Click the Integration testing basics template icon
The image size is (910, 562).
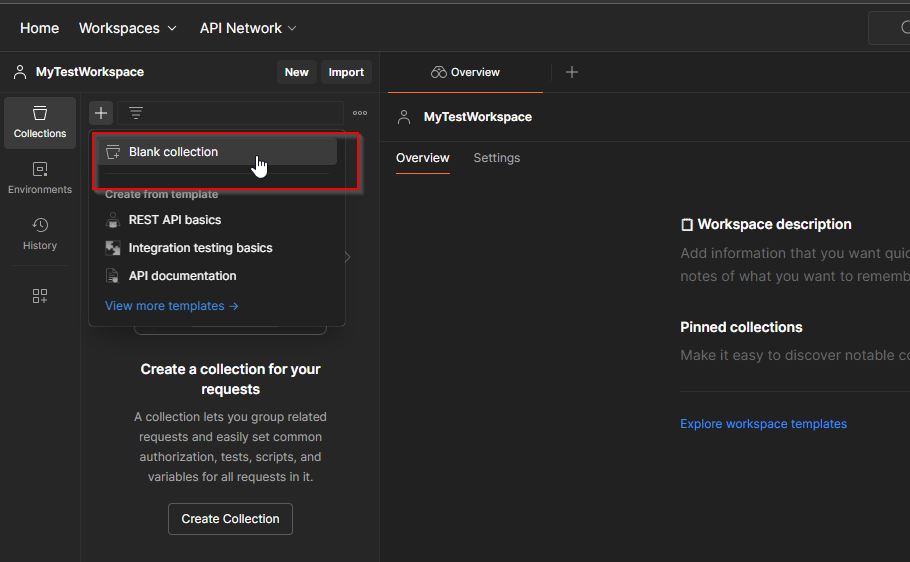(x=113, y=248)
